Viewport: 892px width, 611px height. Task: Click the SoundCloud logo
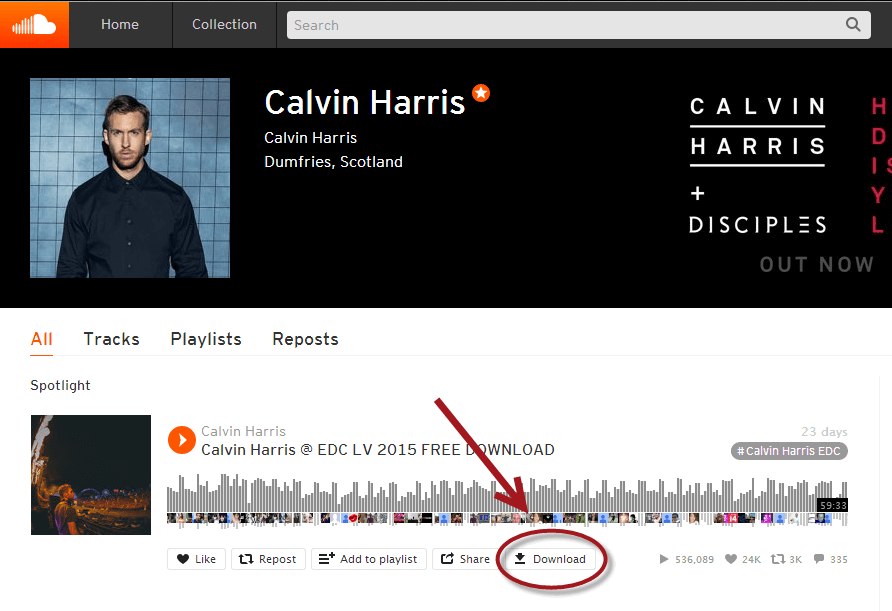click(34, 24)
